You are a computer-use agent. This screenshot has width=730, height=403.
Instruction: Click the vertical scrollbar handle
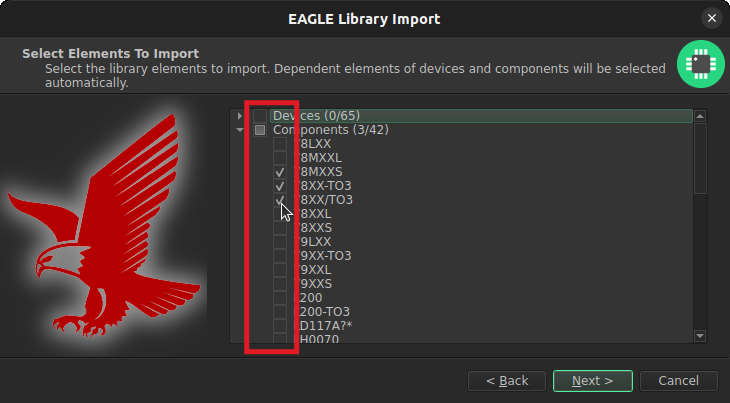[700, 158]
